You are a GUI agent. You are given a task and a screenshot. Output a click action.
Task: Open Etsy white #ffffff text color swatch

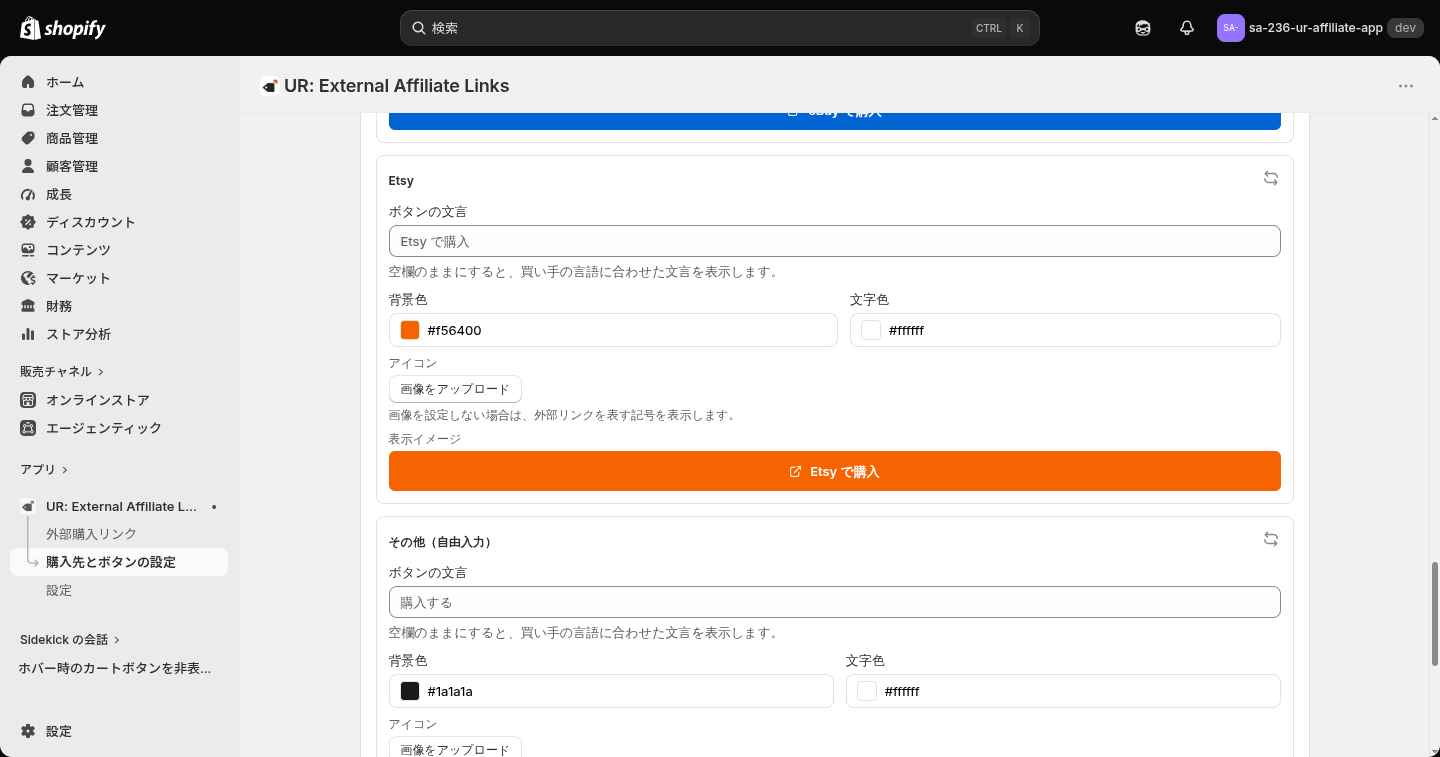871,330
